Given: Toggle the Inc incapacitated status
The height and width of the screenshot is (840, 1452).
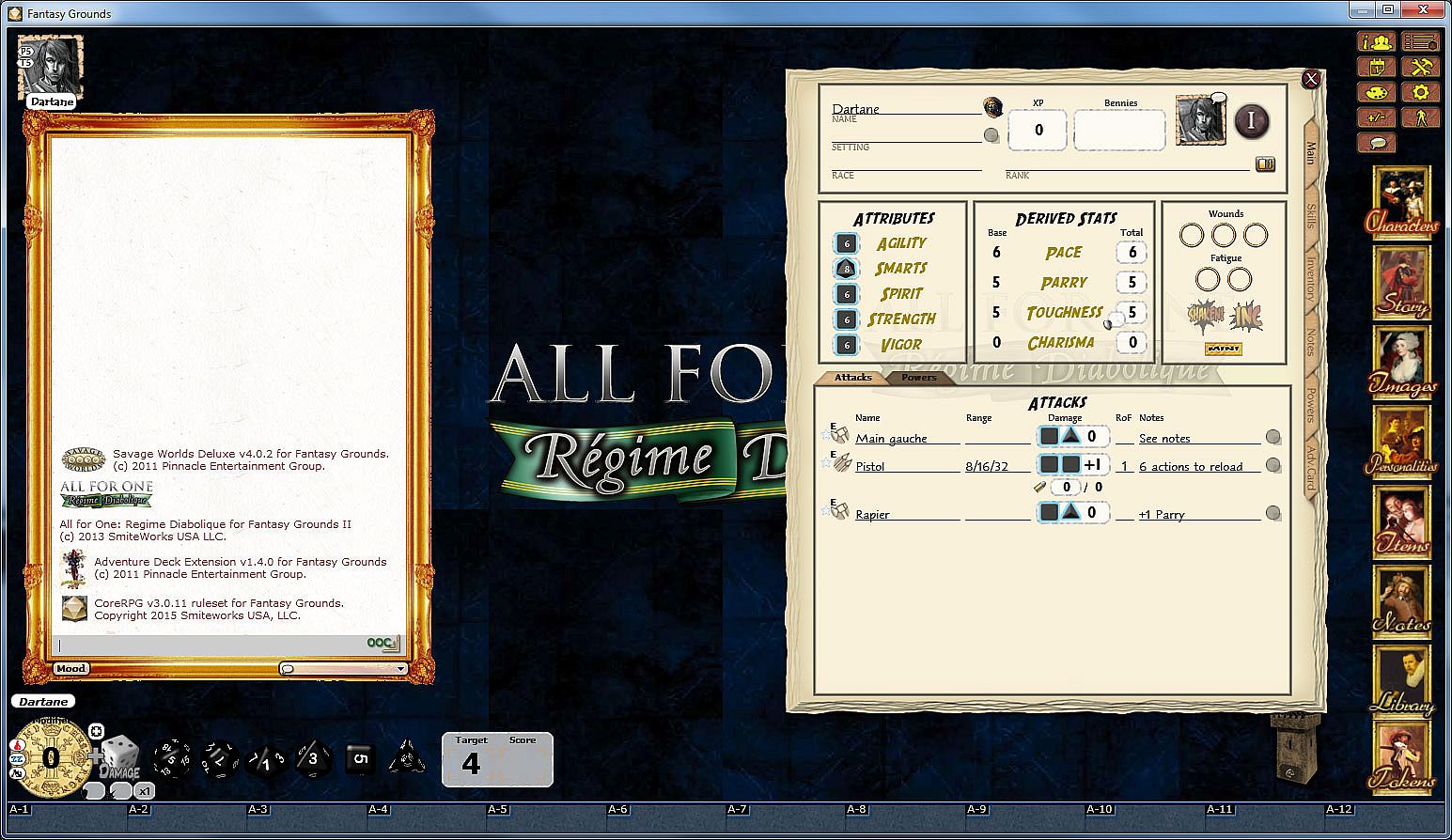Looking at the screenshot, I should [1246, 317].
